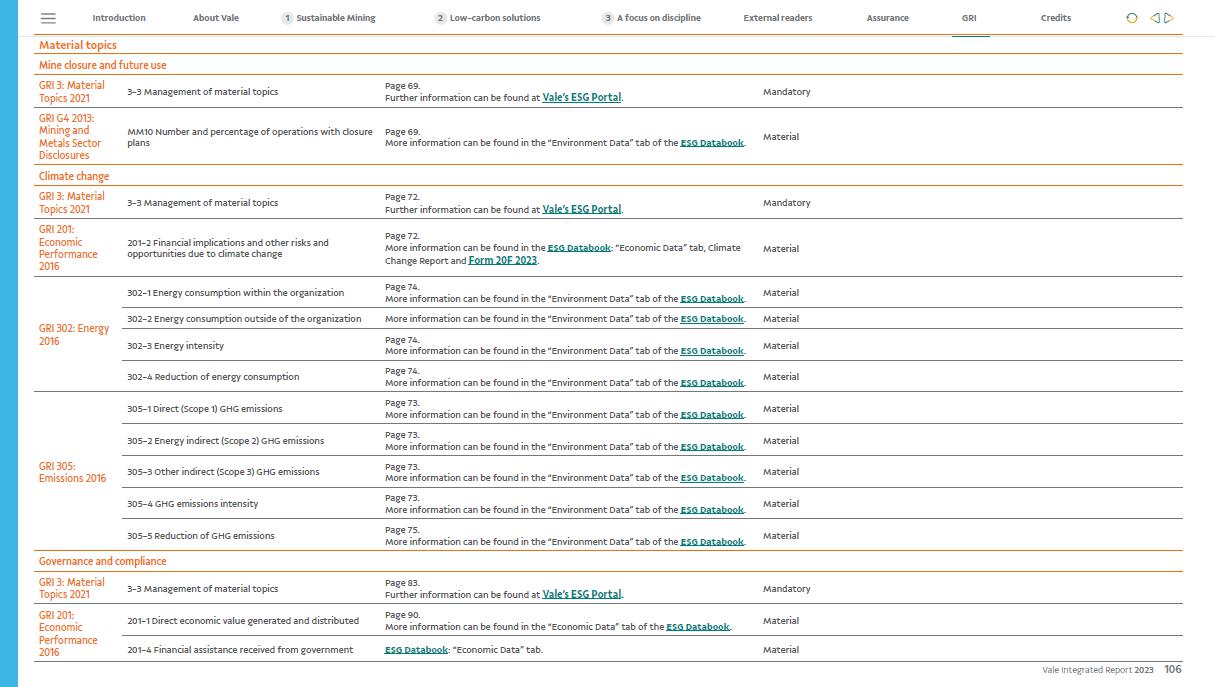
Task: Go to next page with right arrow
Action: click(x=1169, y=18)
